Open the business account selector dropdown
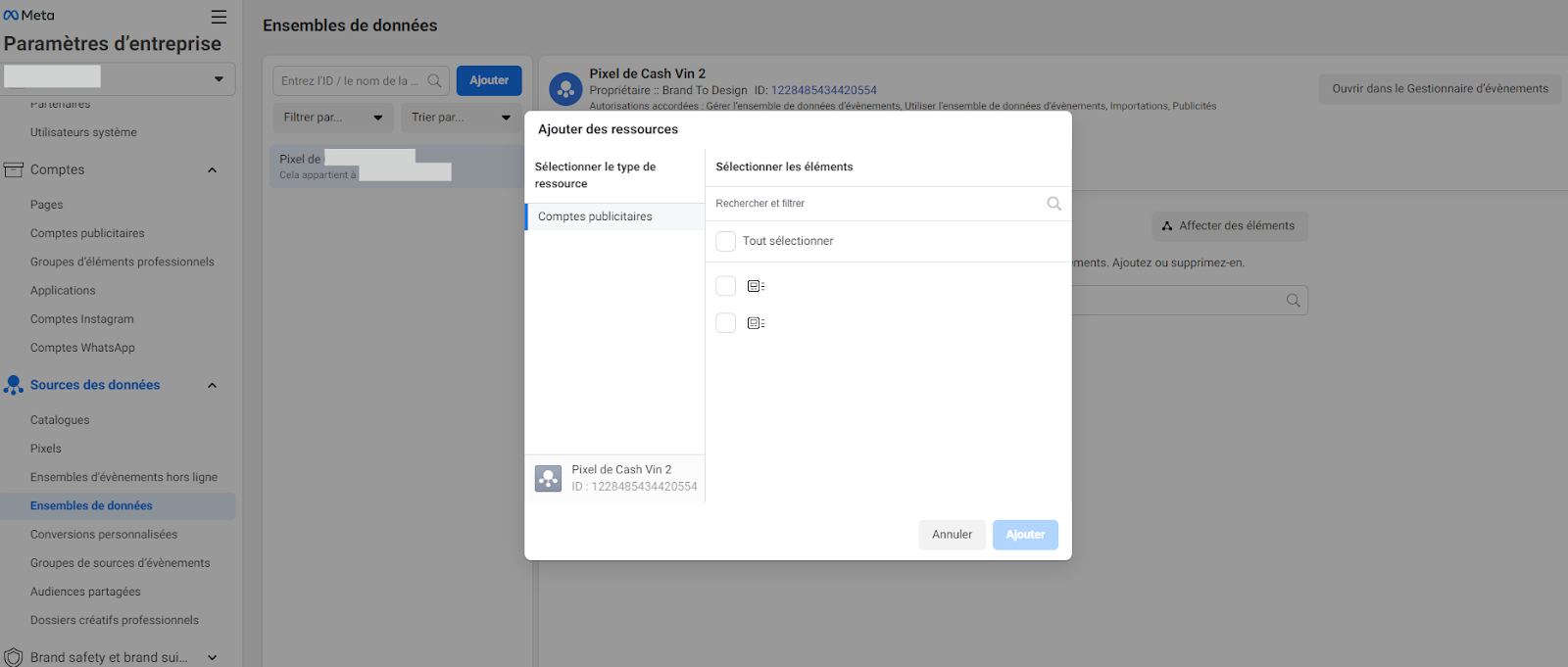Screen dimensions: 1568x667 [x=119, y=78]
